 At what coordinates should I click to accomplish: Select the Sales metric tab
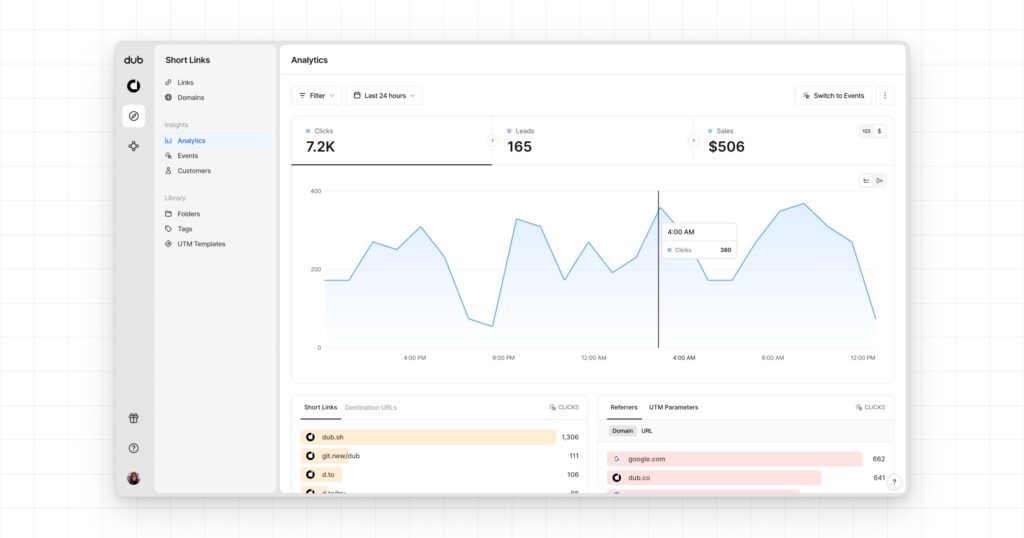point(793,141)
